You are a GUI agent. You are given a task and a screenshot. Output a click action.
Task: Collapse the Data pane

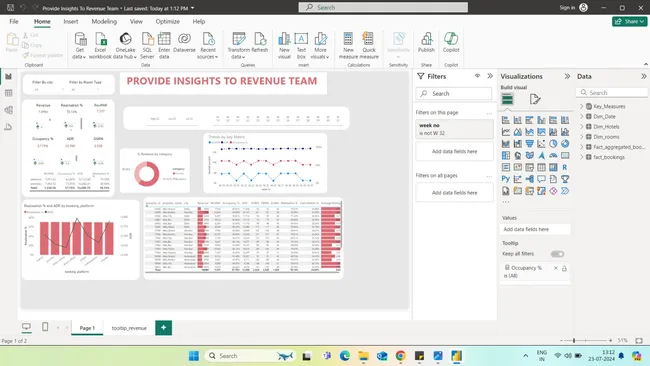pos(643,76)
